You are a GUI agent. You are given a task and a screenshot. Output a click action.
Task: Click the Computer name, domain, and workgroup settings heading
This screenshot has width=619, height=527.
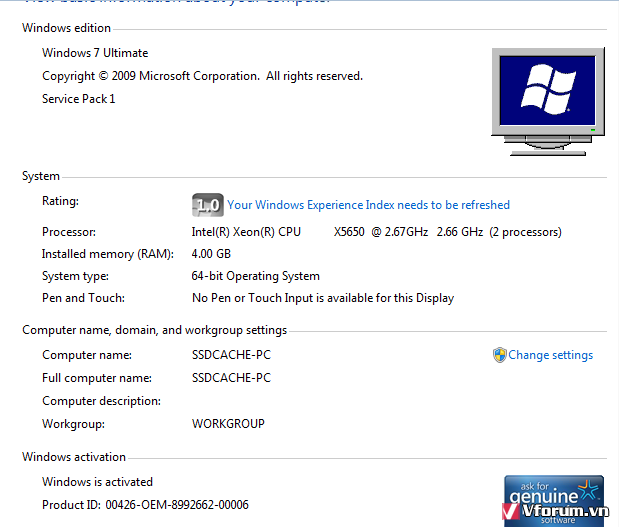[x=154, y=330]
